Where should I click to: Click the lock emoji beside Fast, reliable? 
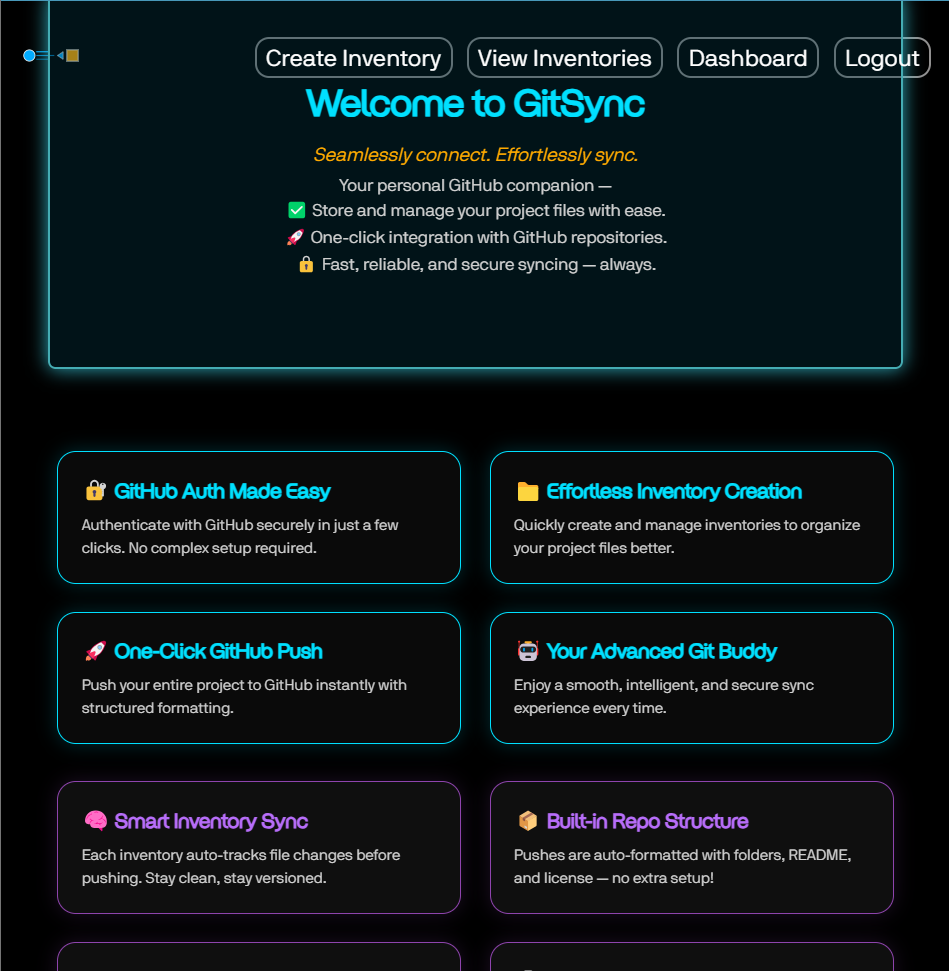pos(306,265)
